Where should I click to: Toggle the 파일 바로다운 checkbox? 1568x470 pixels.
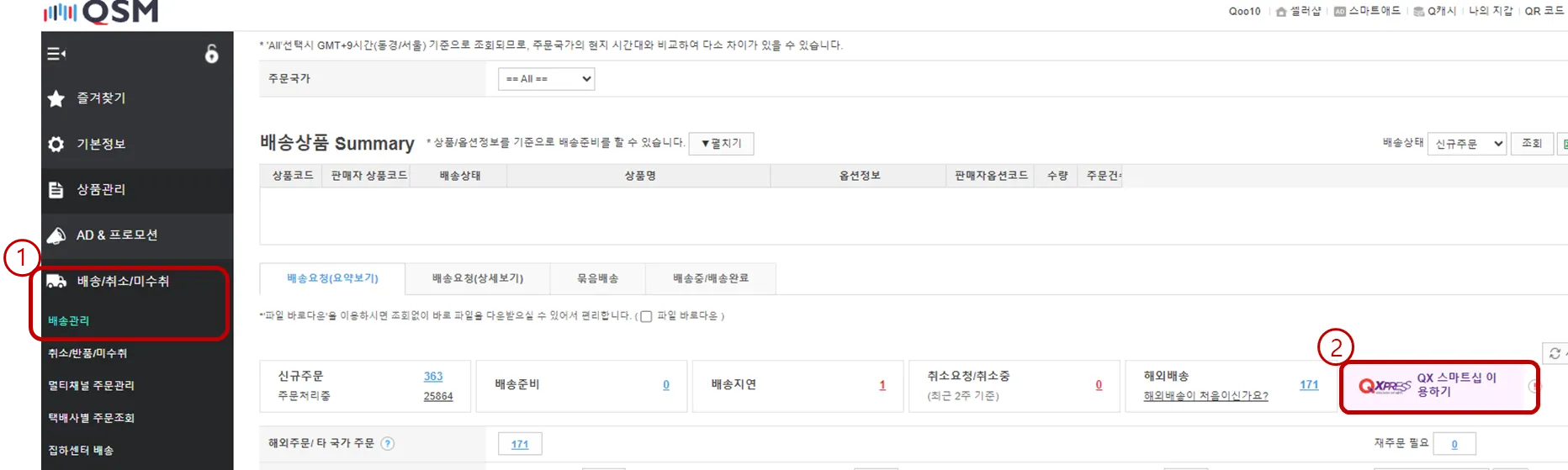[646, 317]
